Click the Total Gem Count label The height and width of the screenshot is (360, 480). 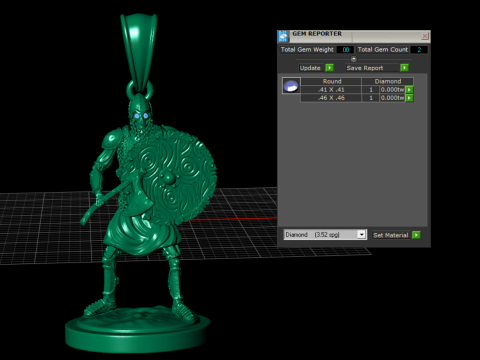(x=383, y=50)
